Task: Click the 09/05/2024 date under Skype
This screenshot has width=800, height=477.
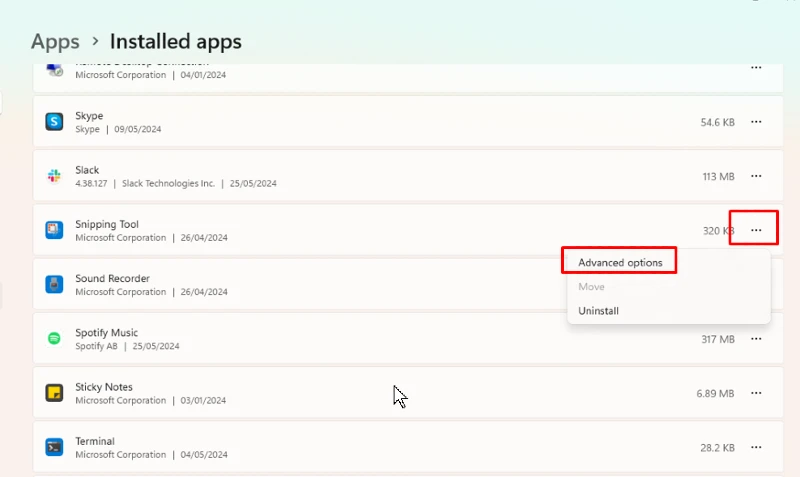Action: click(138, 129)
